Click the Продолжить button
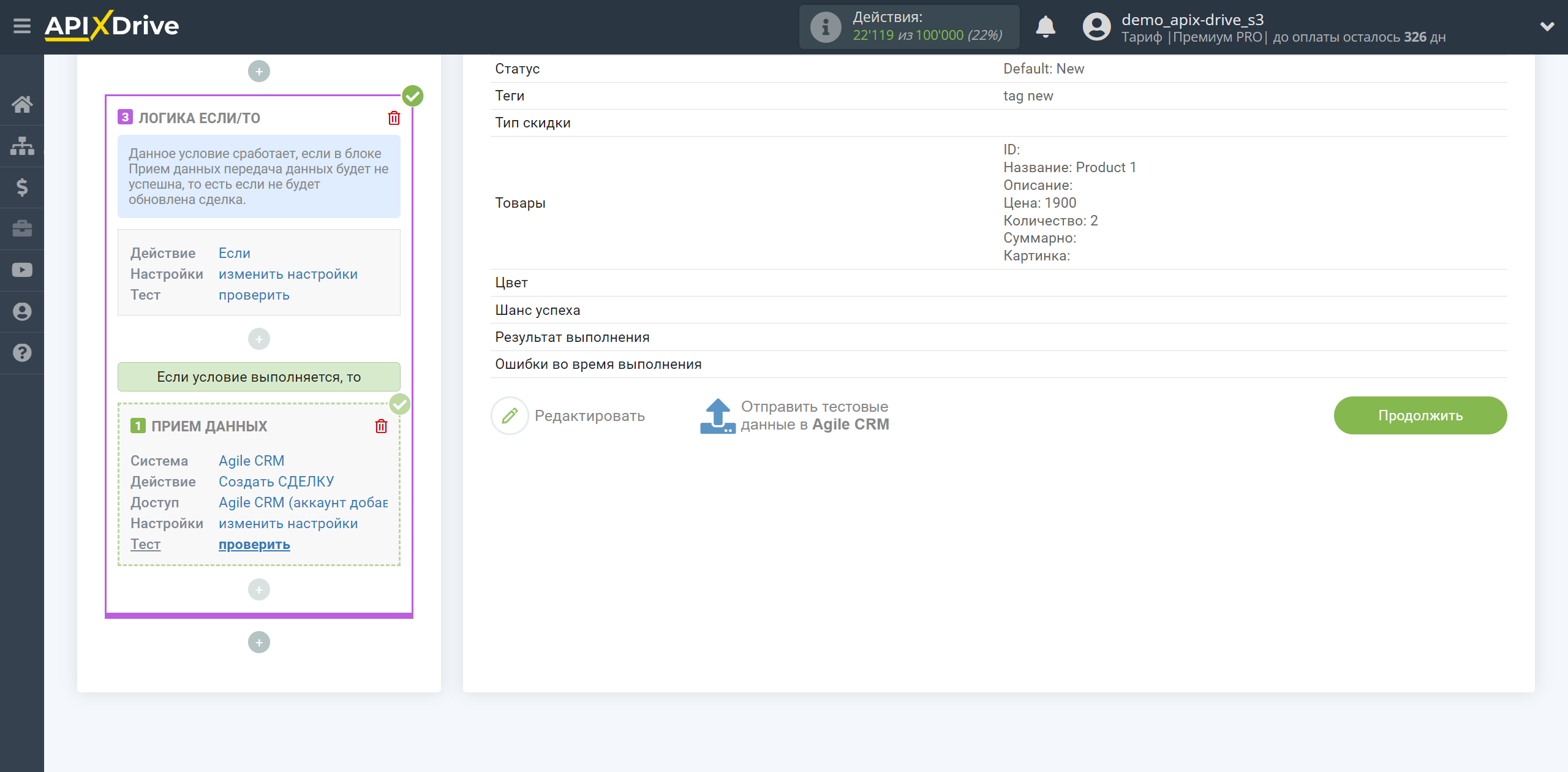Image resolution: width=1568 pixels, height=772 pixels. point(1420,415)
